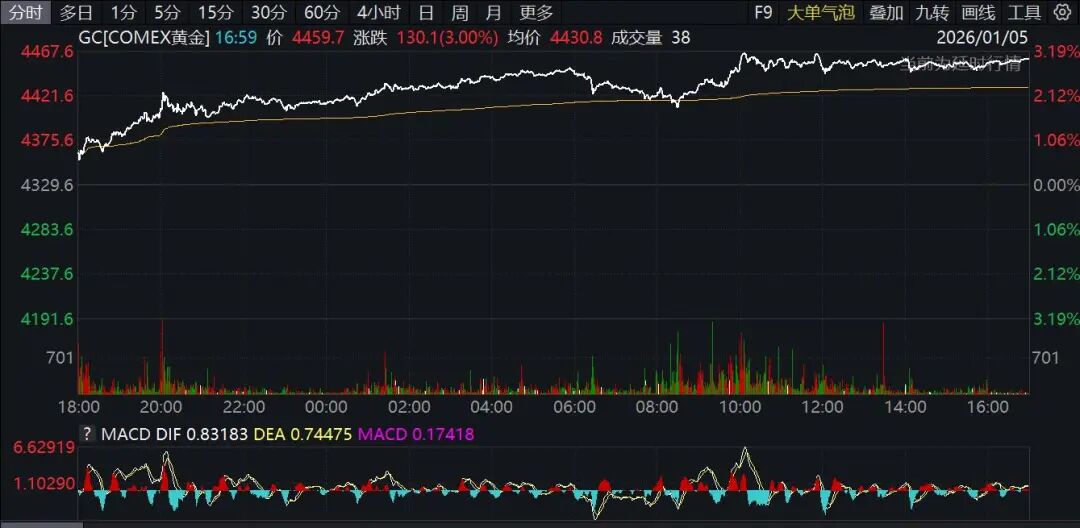Open the 30分 chart period
This screenshot has height=528, width=1080.
click(268, 13)
